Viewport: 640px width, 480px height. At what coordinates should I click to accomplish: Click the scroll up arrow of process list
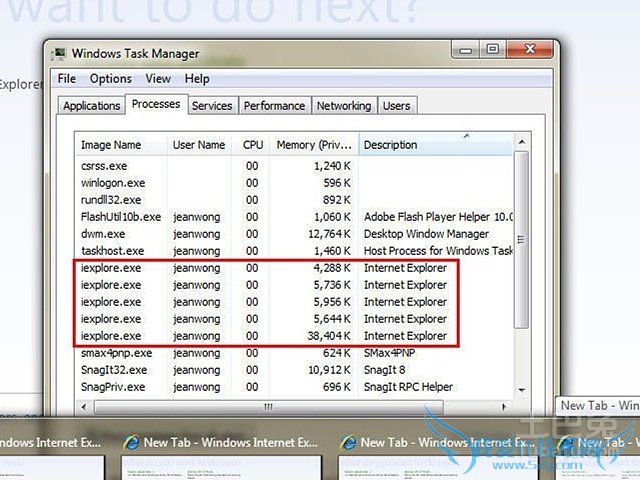tap(521, 142)
